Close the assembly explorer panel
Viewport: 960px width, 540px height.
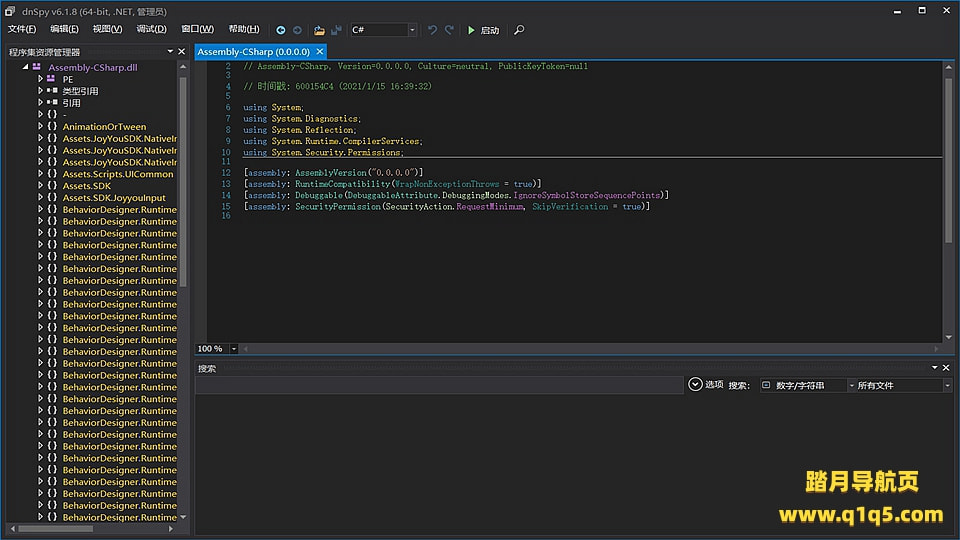(183, 51)
